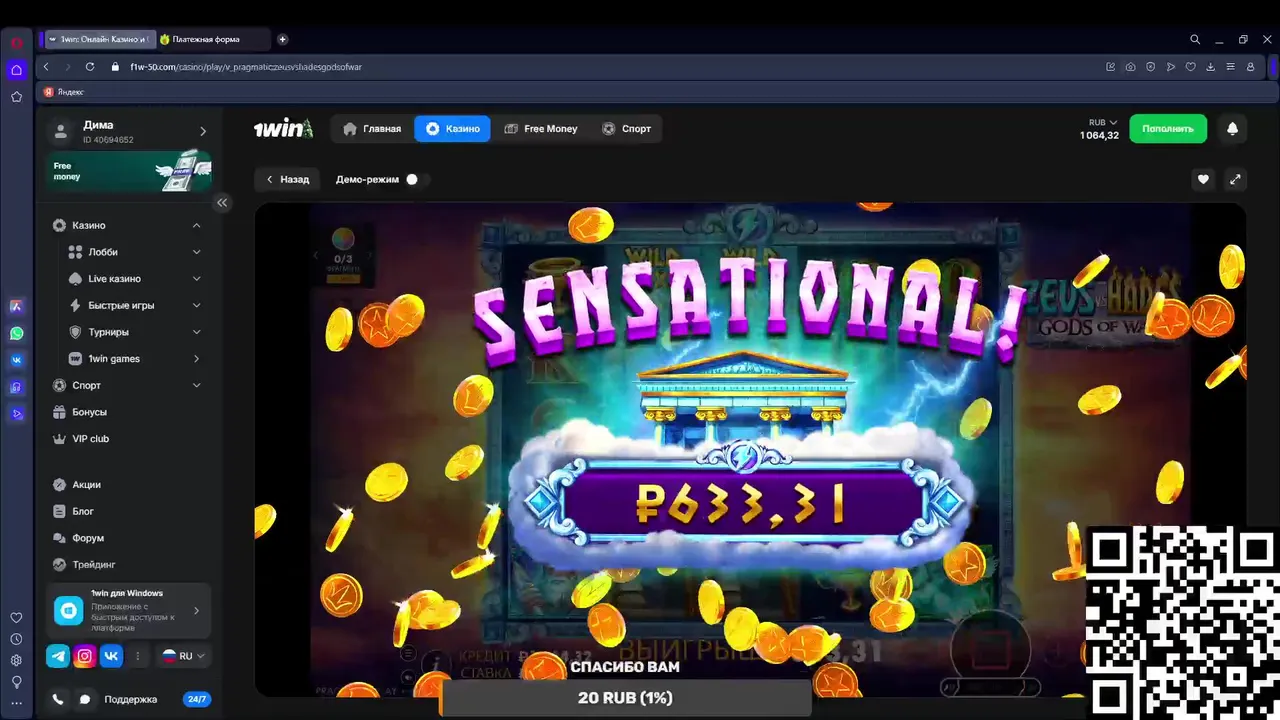Open the Главная navigation tab
The width and height of the screenshot is (1280, 720).
pos(372,129)
